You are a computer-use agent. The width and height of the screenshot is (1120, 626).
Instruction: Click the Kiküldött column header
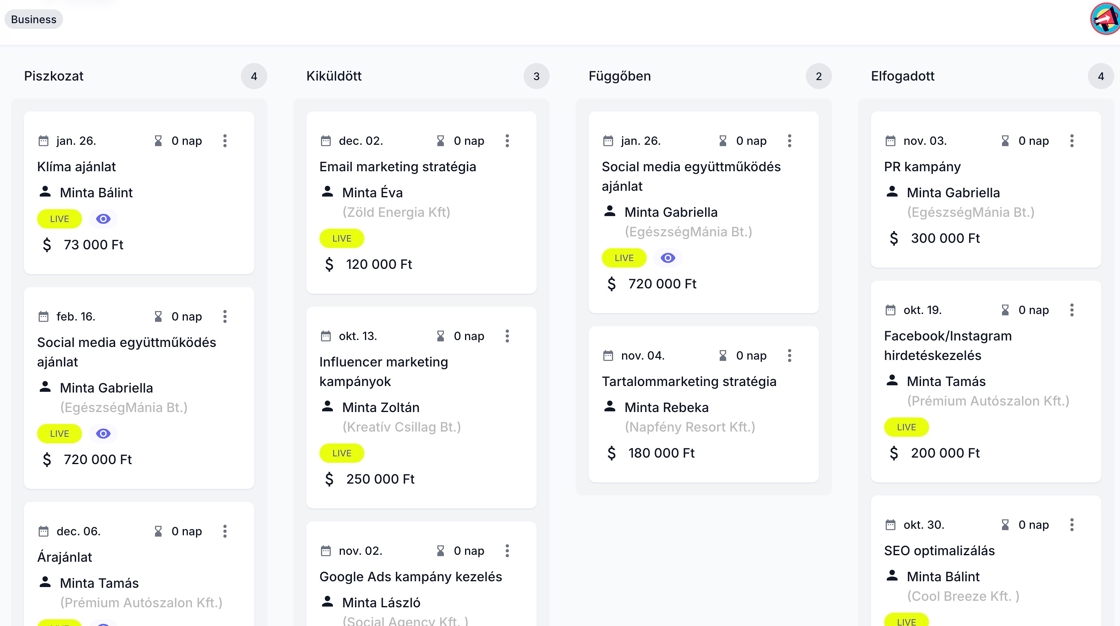click(x=334, y=76)
